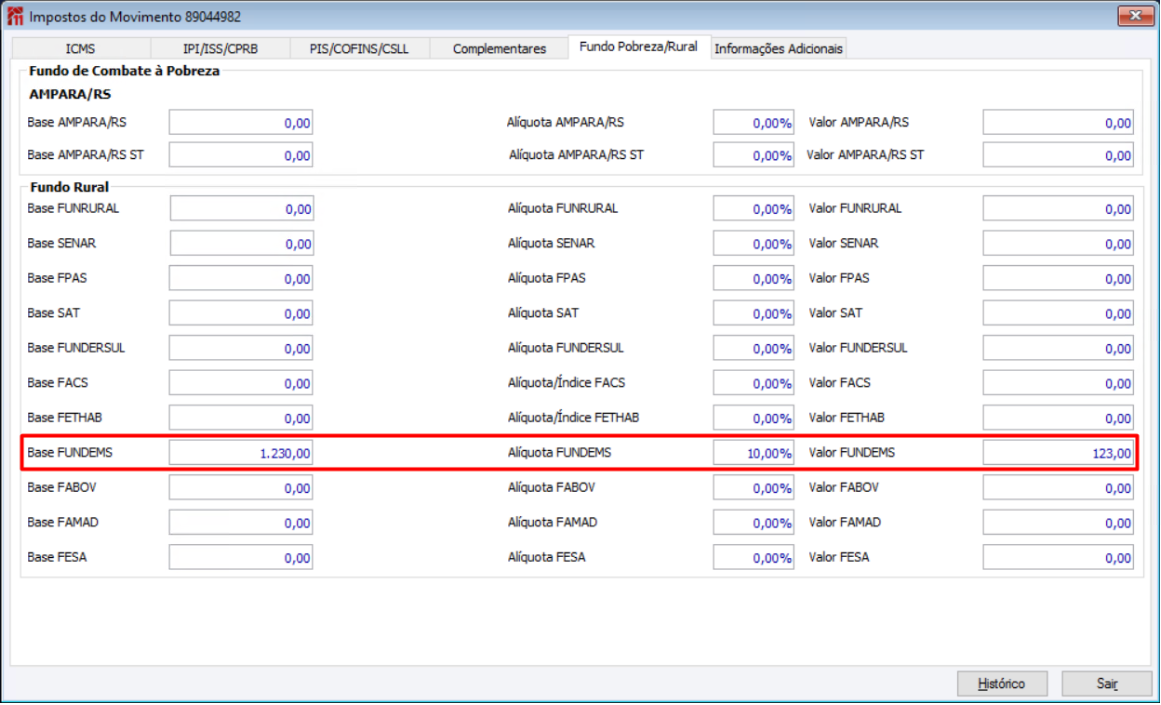Focus the Alíquota AMPARA/RS ST field
This screenshot has height=705, width=1161.
[753, 156]
